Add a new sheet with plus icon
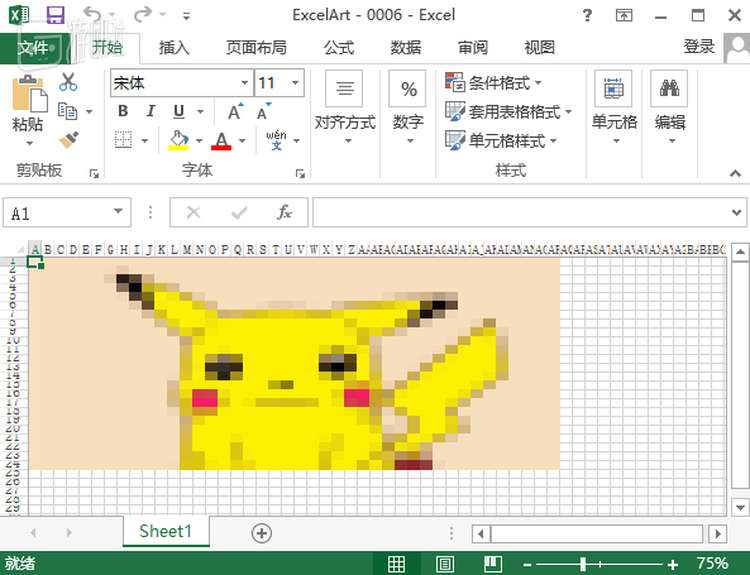This screenshot has width=750, height=575. (x=262, y=533)
